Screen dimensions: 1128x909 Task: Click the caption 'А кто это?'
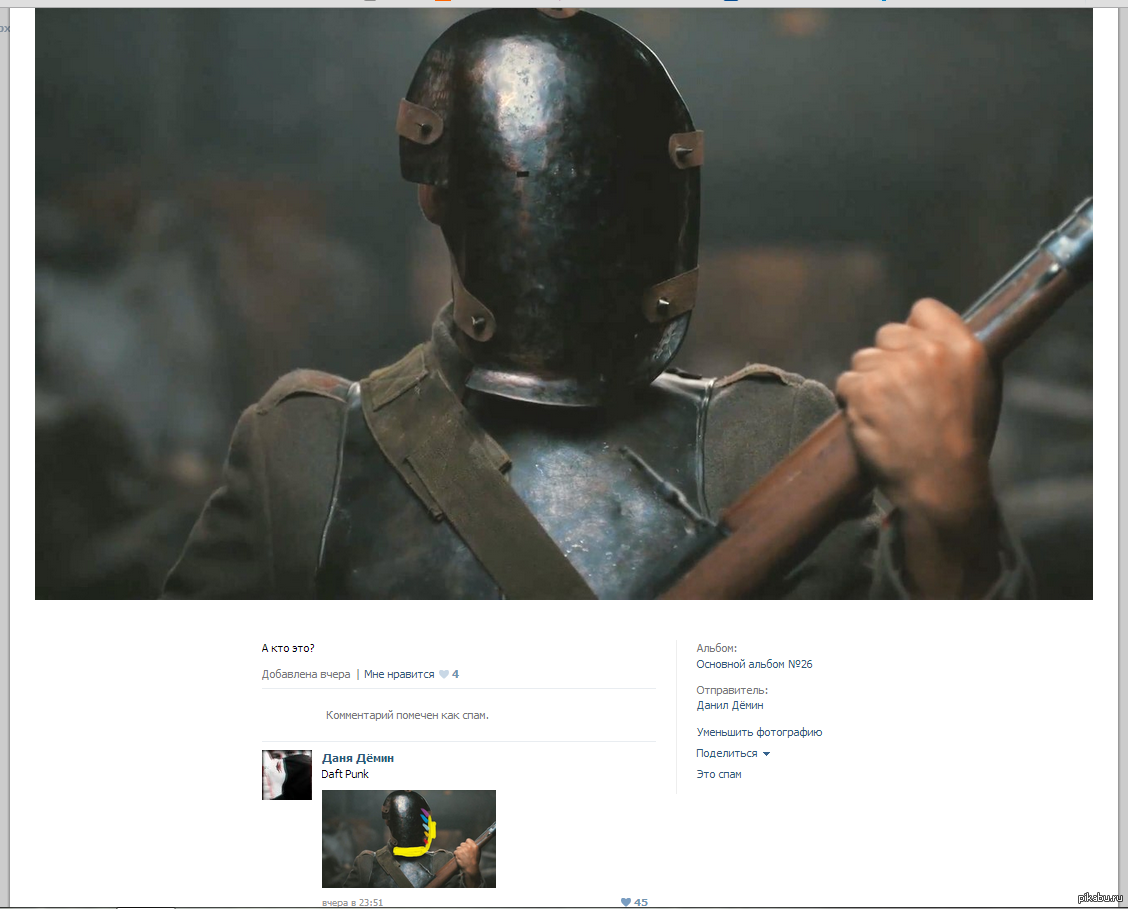coord(288,649)
